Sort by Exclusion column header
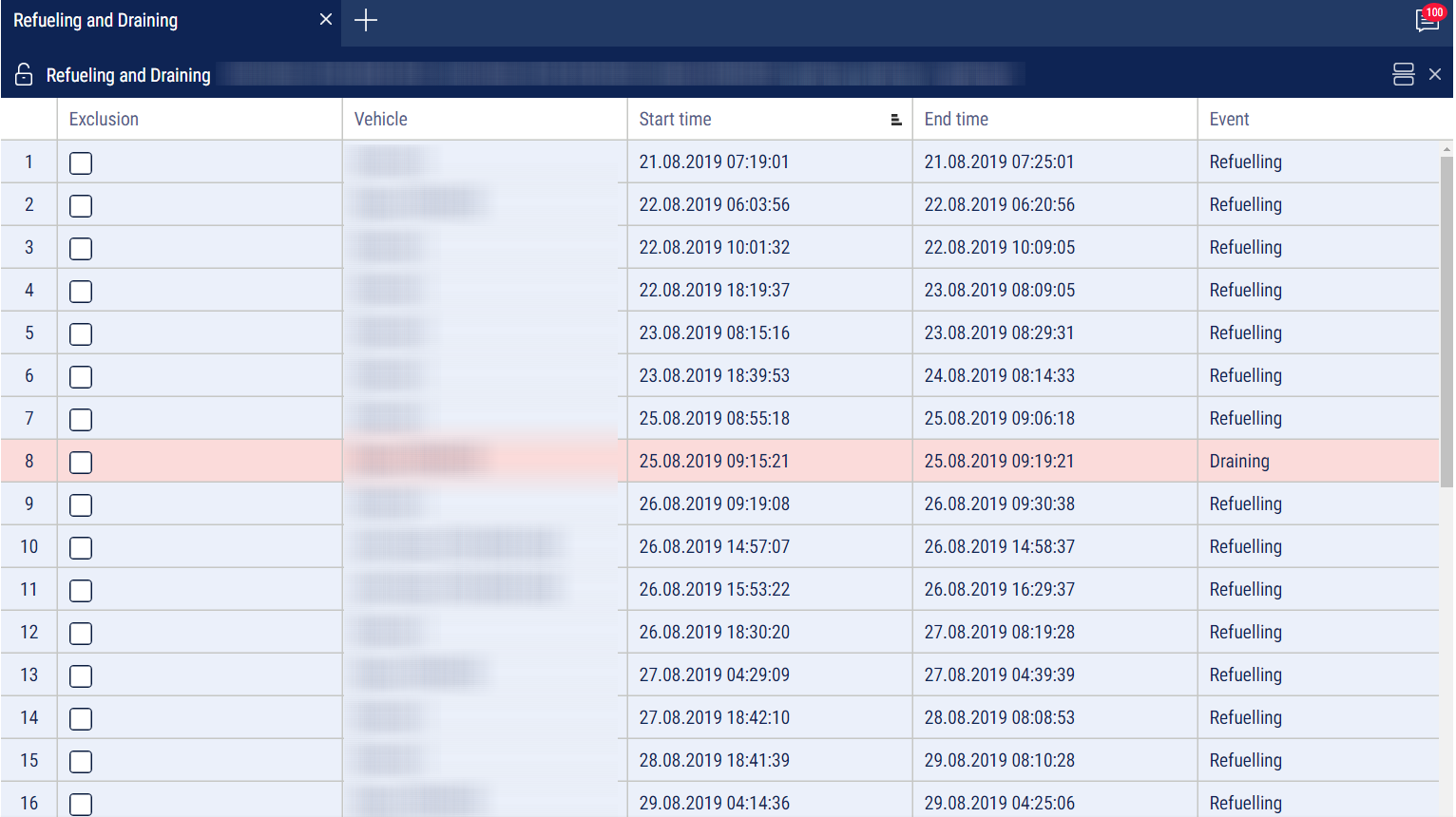Image resolution: width=1456 pixels, height=817 pixels. [x=200, y=119]
